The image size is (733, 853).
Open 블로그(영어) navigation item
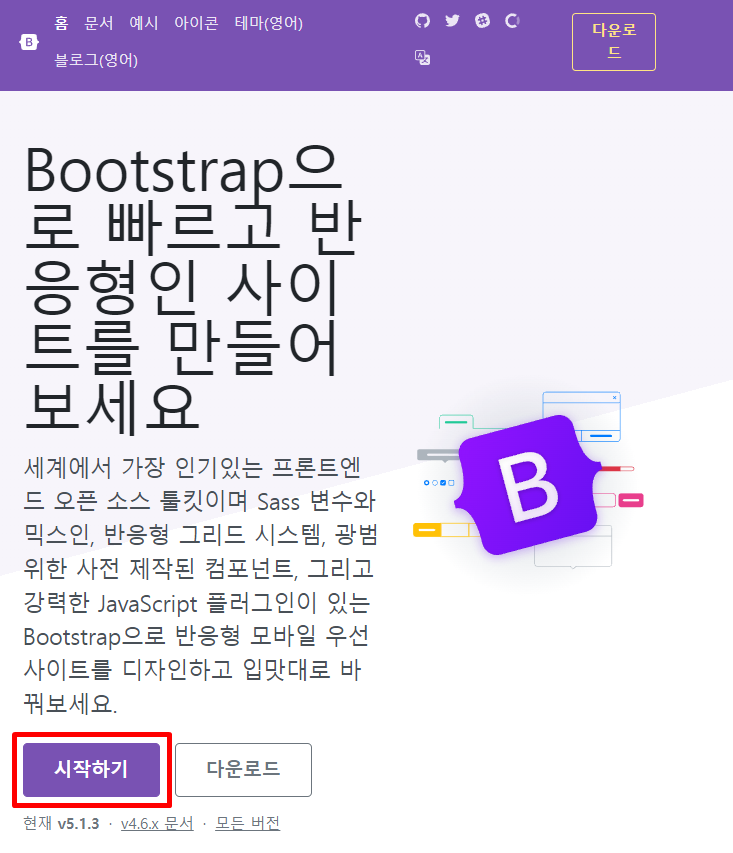[x=96, y=60]
